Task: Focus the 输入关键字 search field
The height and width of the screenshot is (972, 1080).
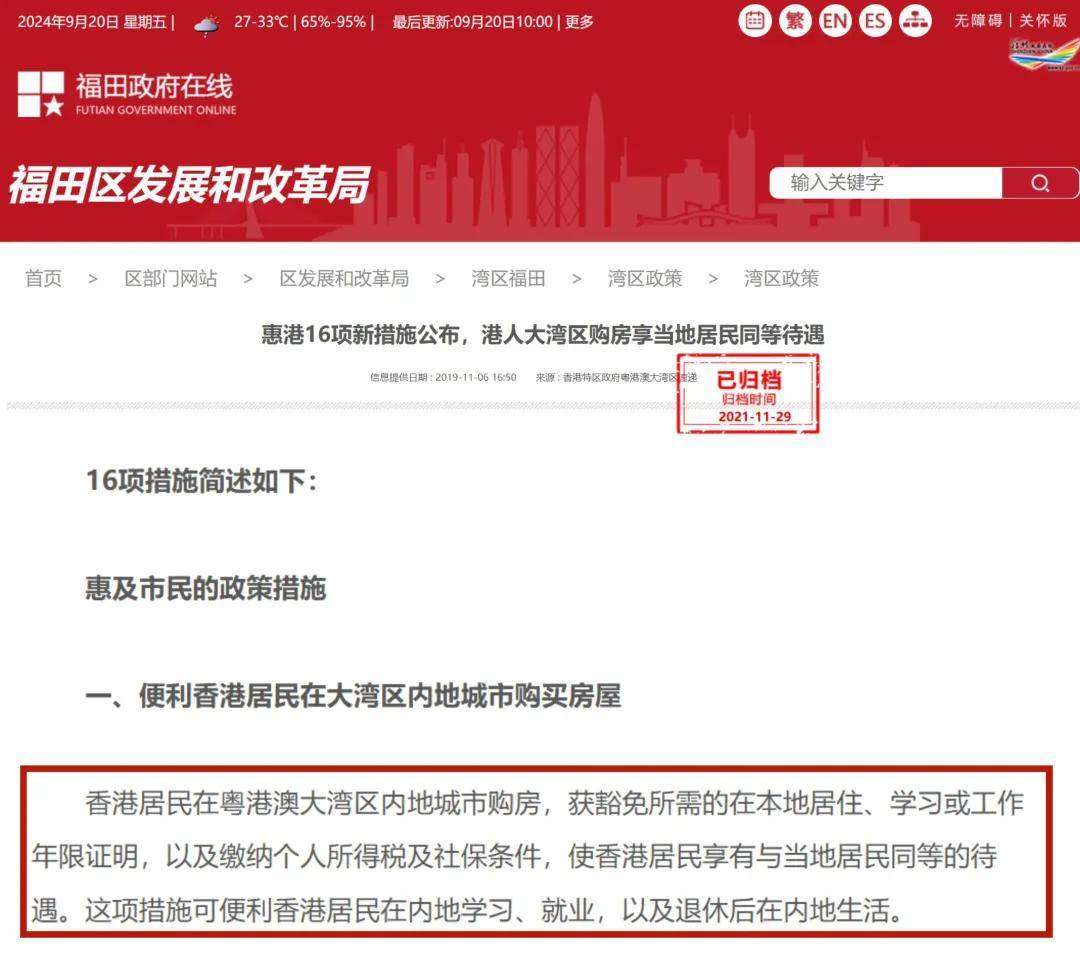Action: 886,183
